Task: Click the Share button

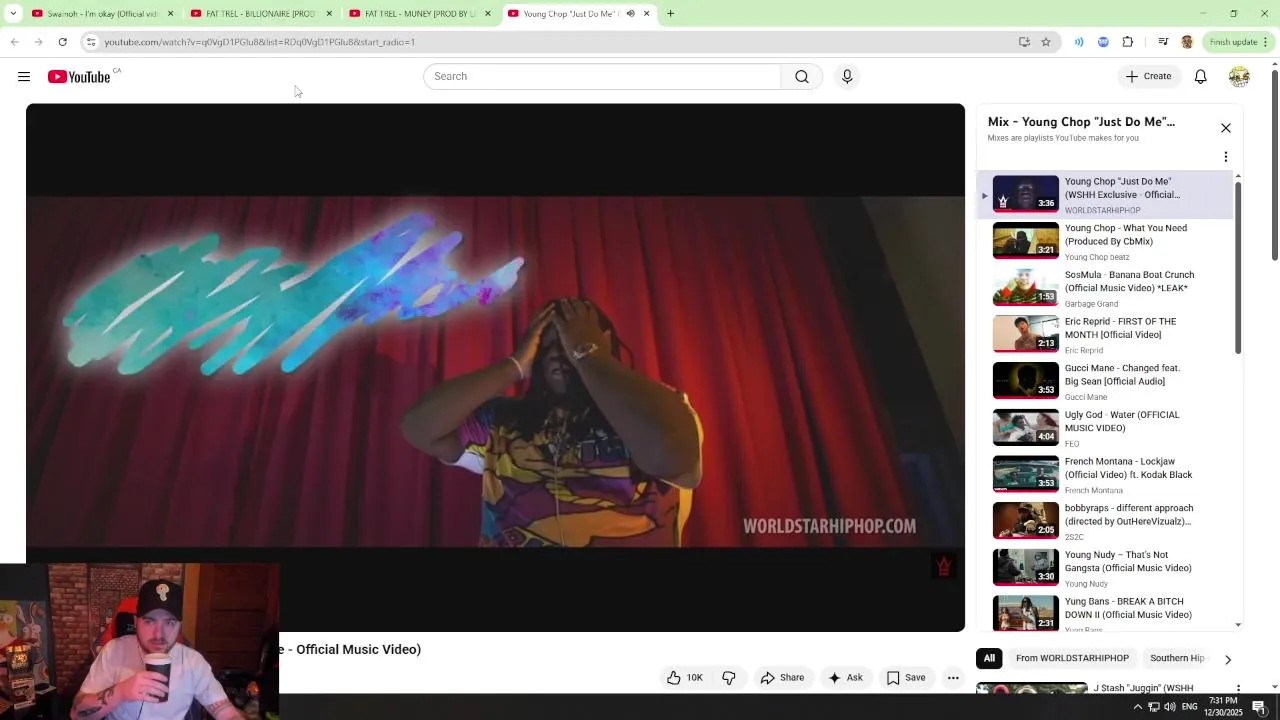Action: pyautogui.click(x=782, y=678)
